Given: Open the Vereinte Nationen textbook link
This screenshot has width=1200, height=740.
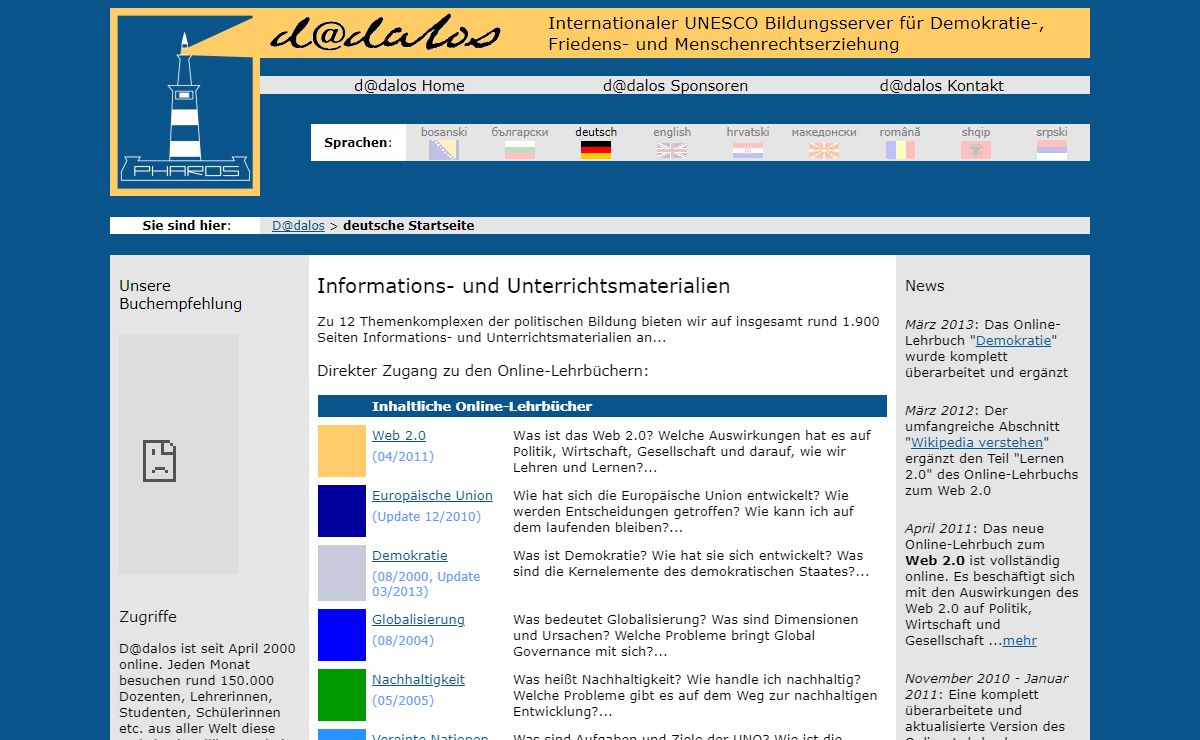Looking at the screenshot, I should click(x=430, y=736).
